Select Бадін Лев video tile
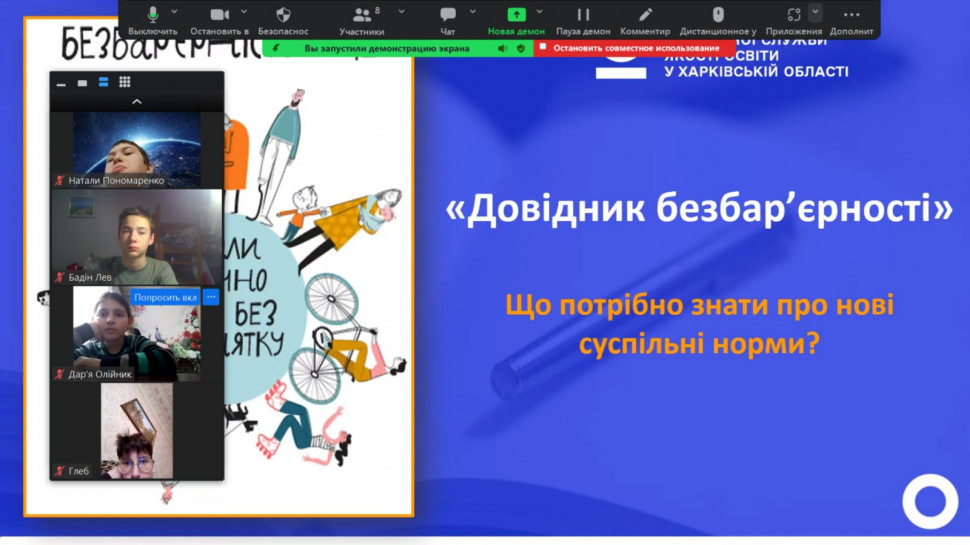Viewport: 970px width, 545px height. point(137,238)
